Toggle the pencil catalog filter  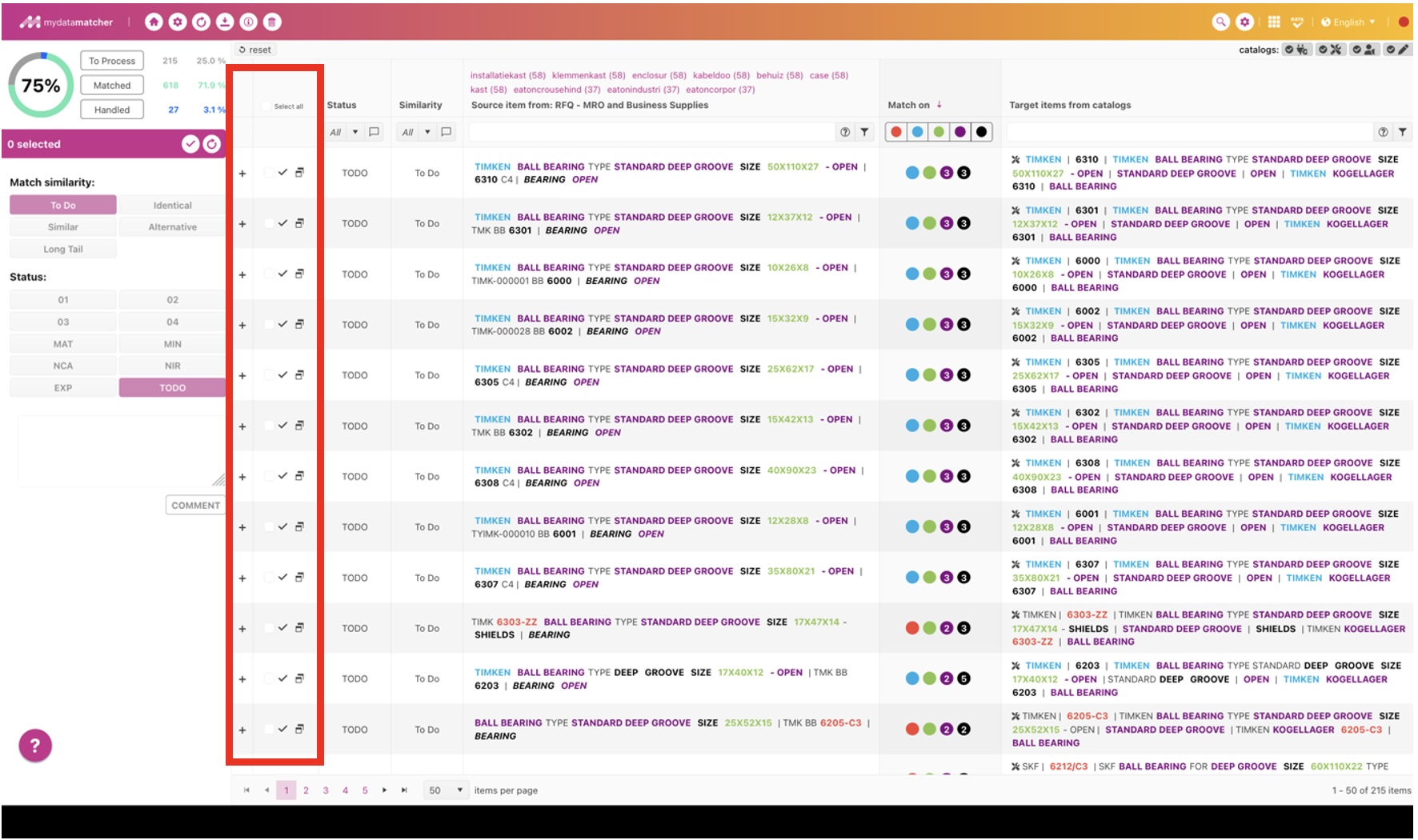1397,50
